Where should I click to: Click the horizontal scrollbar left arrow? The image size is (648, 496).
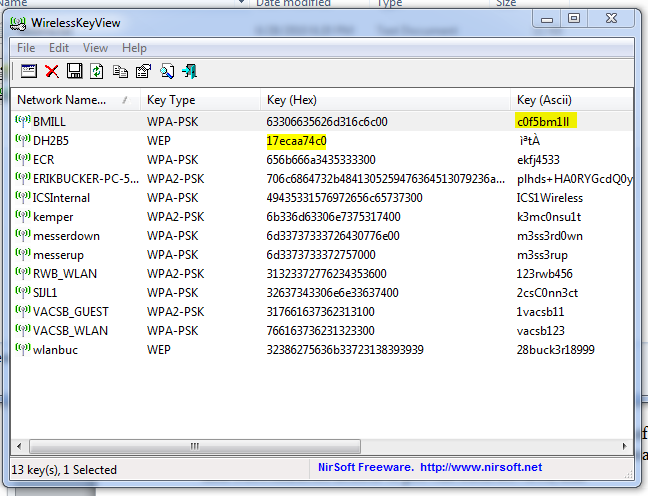click(x=19, y=446)
